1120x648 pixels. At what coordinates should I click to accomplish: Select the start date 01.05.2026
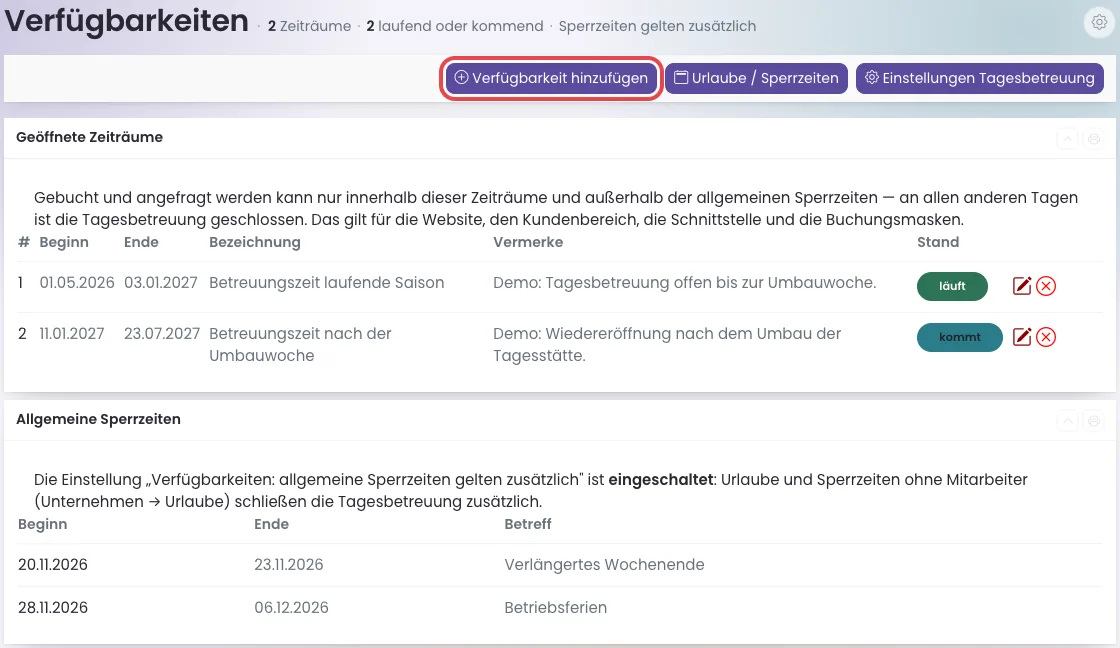pyautogui.click(x=76, y=282)
